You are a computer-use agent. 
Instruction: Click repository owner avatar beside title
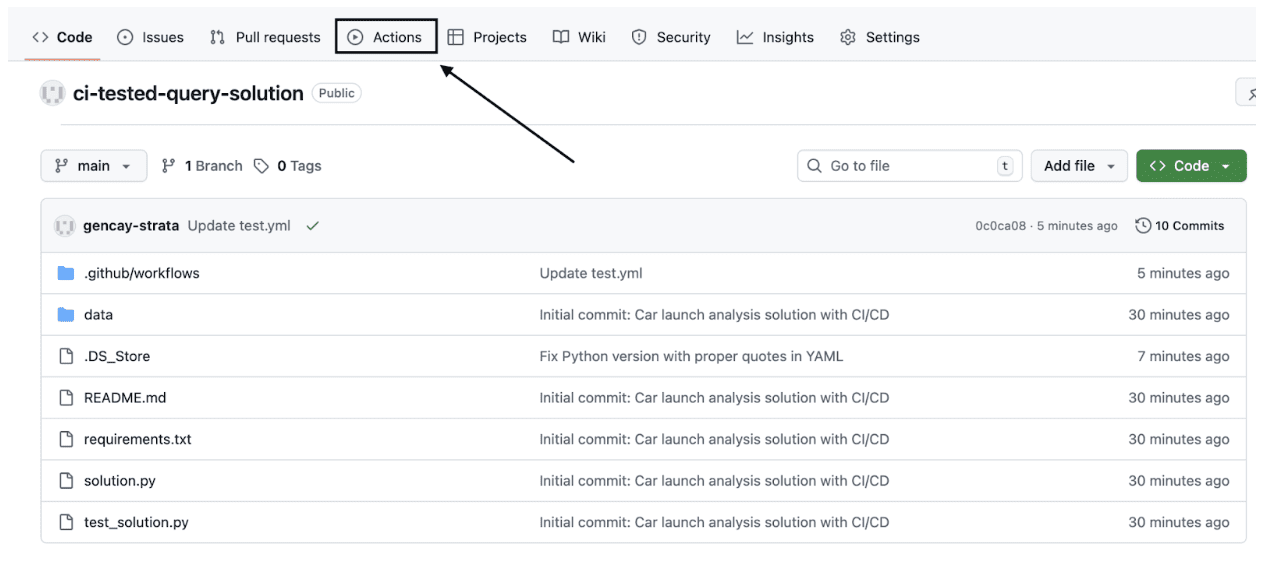click(x=52, y=93)
